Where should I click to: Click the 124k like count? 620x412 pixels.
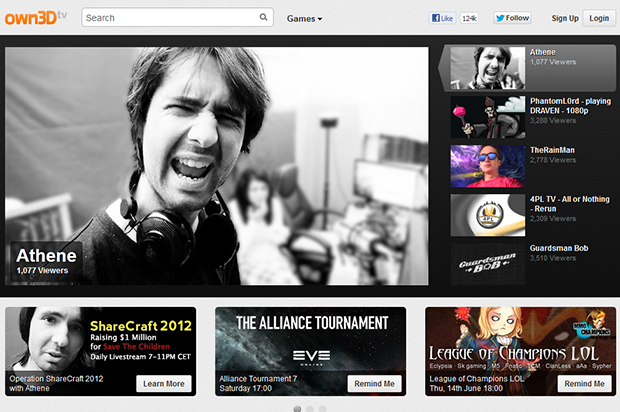point(469,18)
